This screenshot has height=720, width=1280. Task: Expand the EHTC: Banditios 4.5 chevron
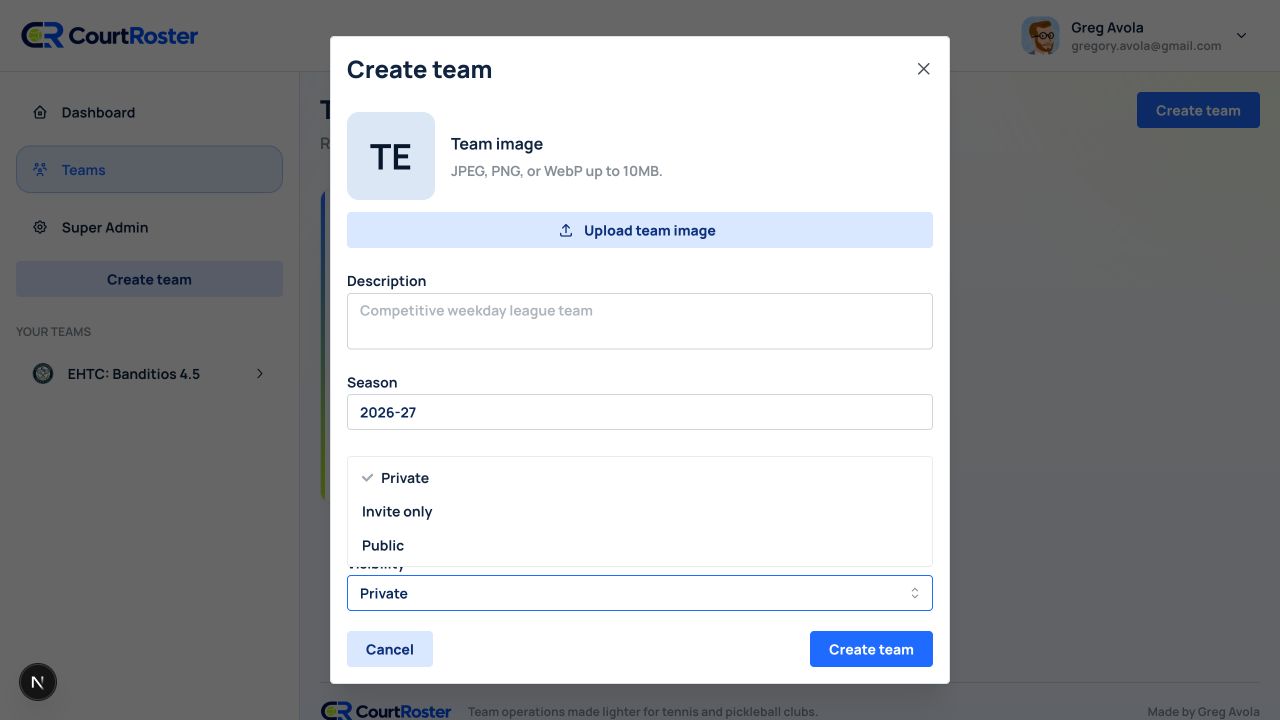click(x=260, y=374)
